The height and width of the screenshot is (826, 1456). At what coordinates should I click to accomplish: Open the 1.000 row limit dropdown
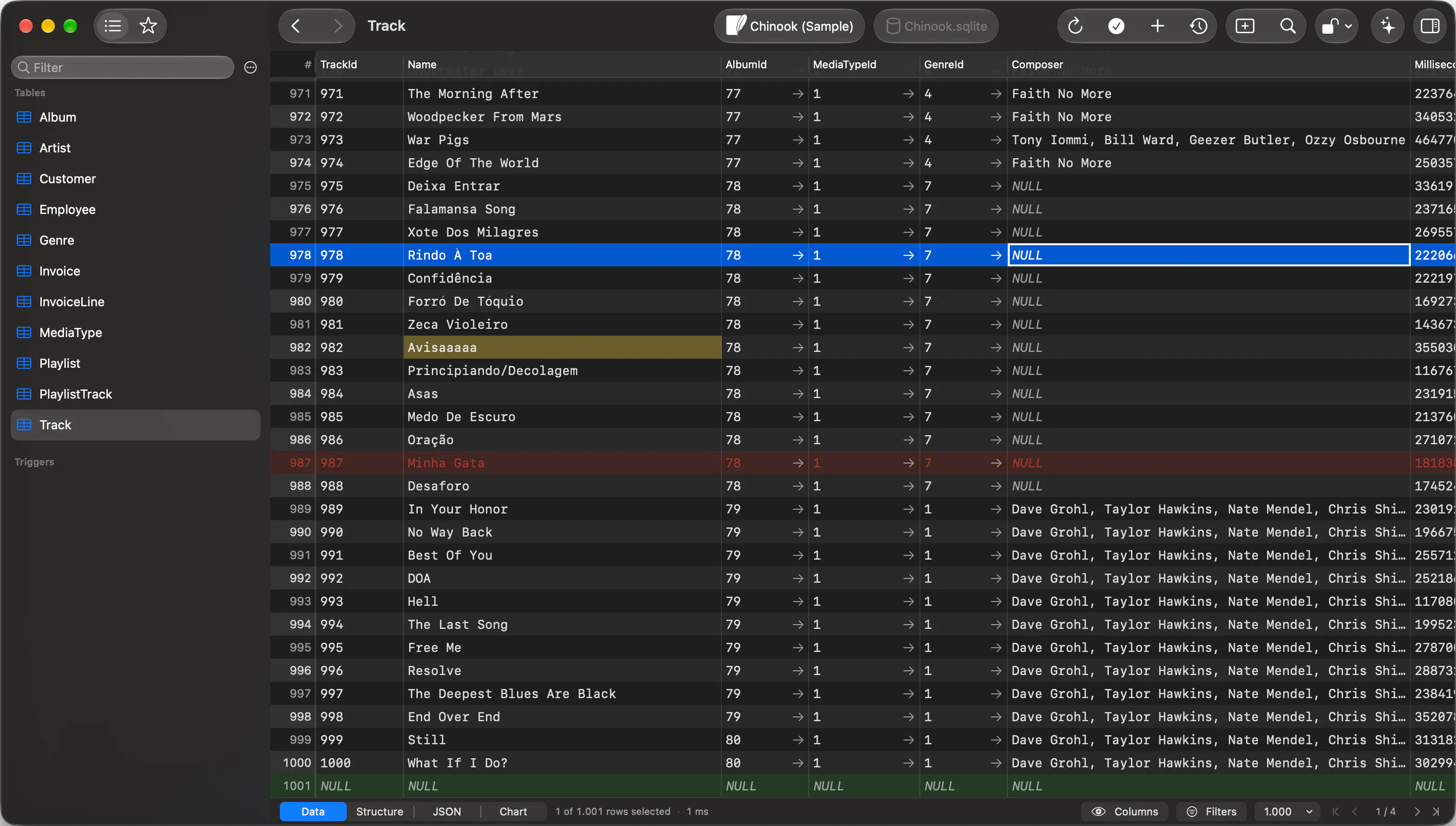pyautogui.click(x=1289, y=811)
